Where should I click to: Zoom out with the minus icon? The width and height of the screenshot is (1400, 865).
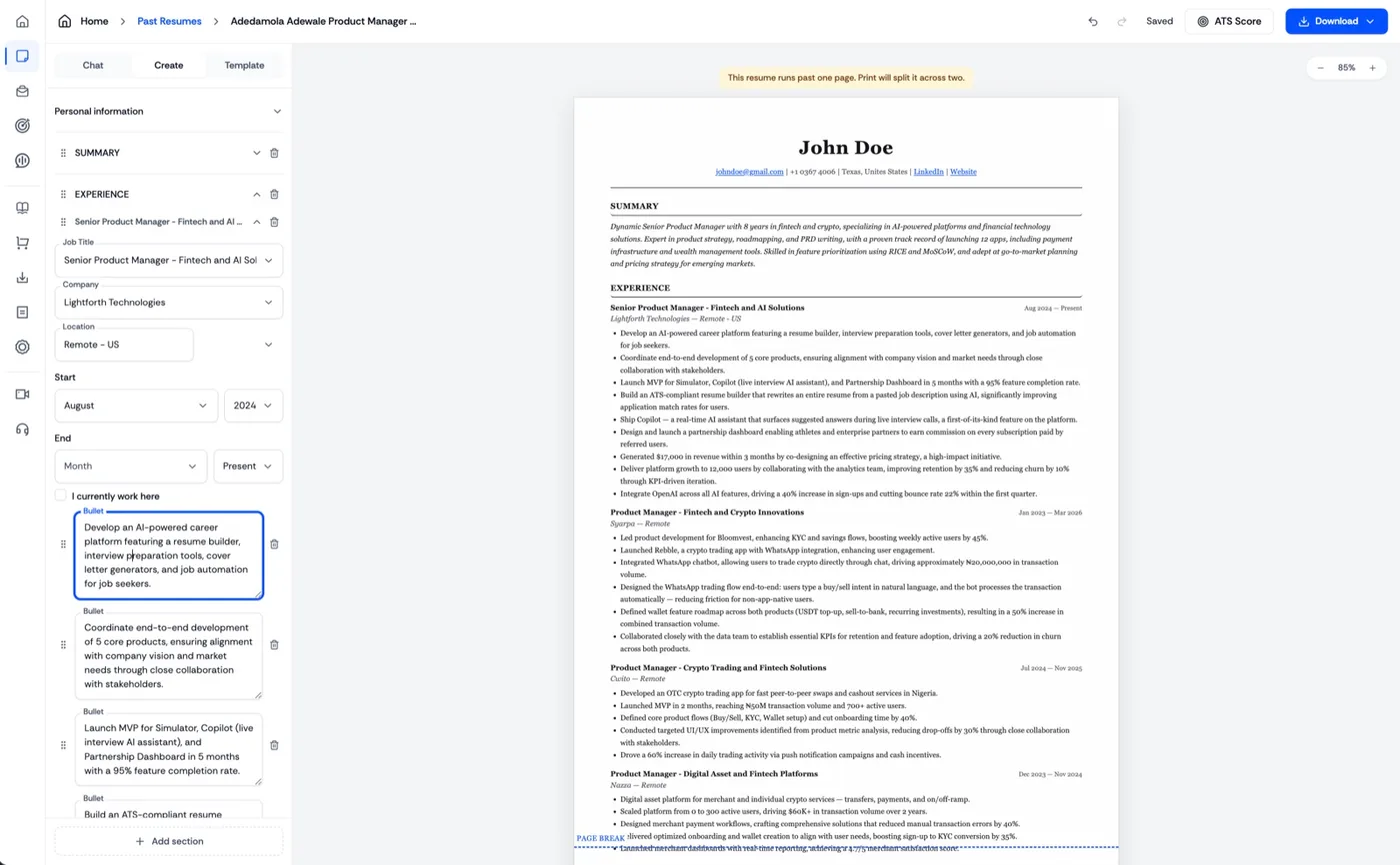(x=1320, y=68)
